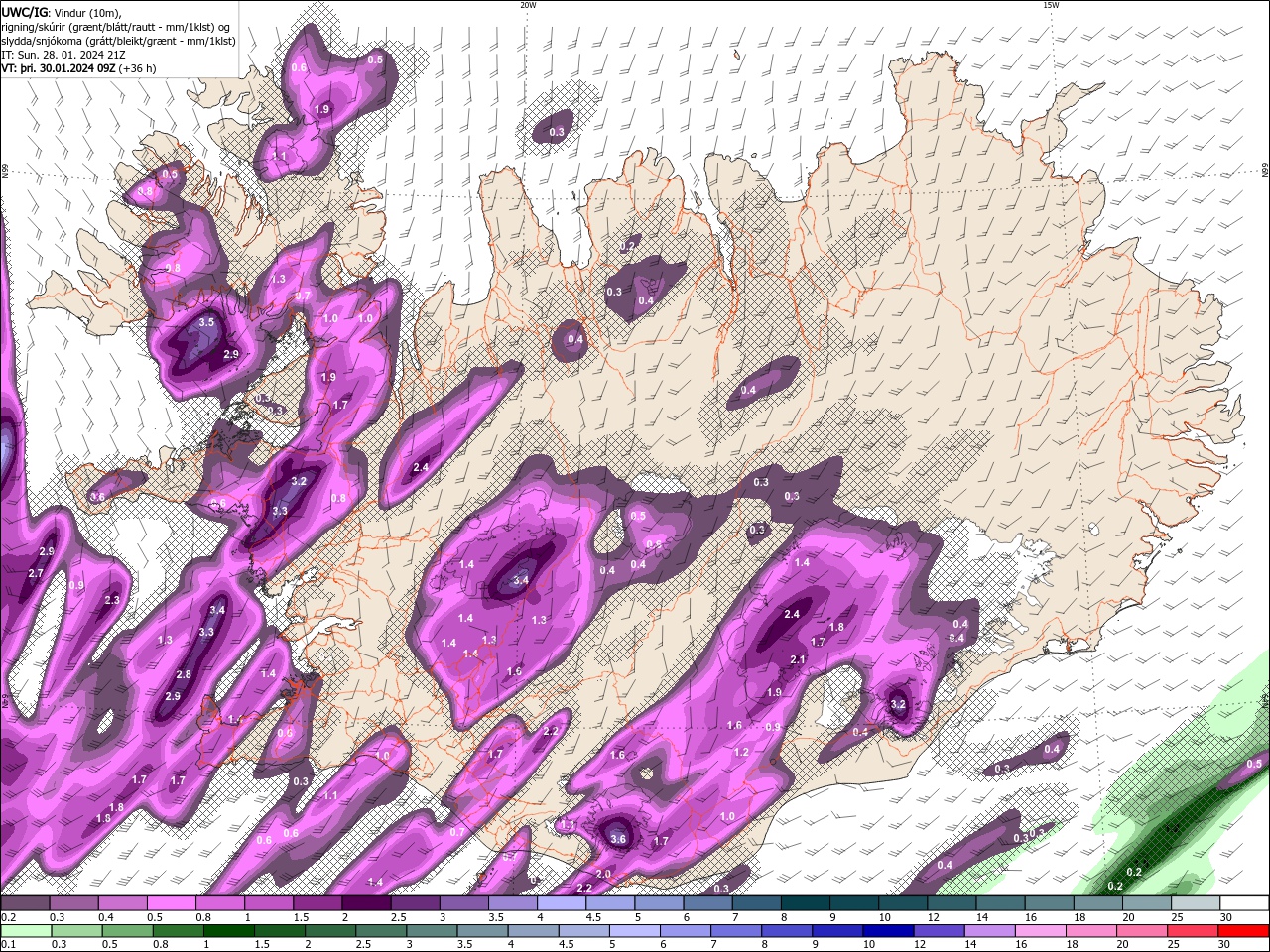Click the lavender rain legend swatch starting at 14

(x=989, y=931)
